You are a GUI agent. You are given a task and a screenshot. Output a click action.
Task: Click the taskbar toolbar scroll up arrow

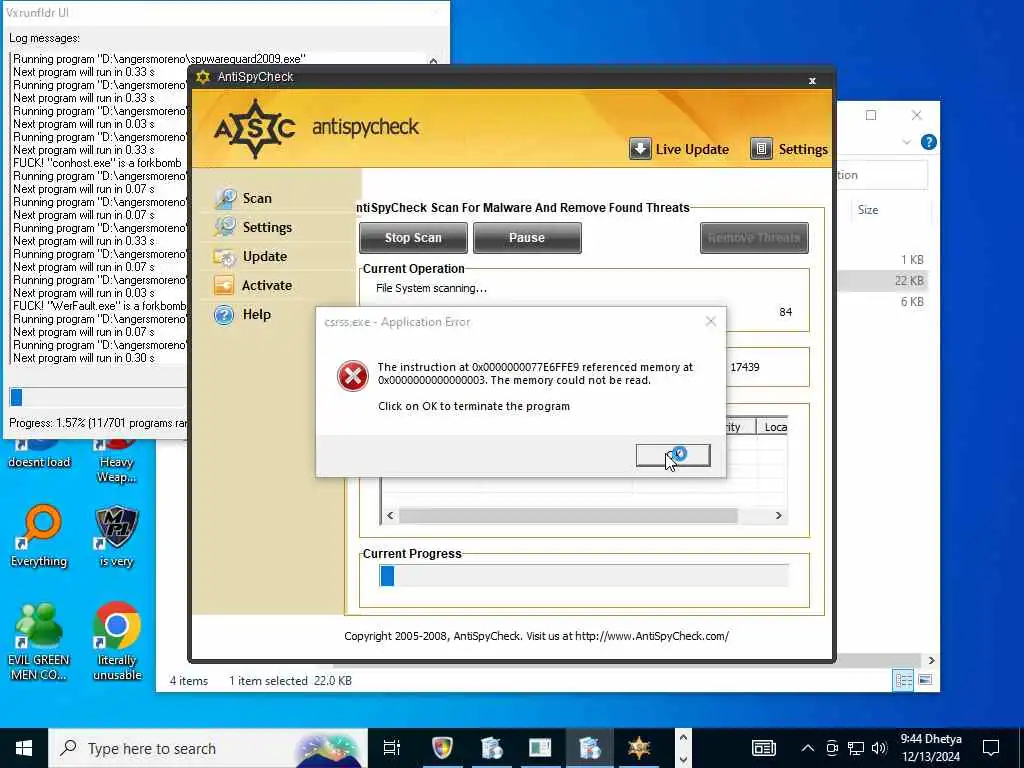pyautogui.click(x=683, y=738)
